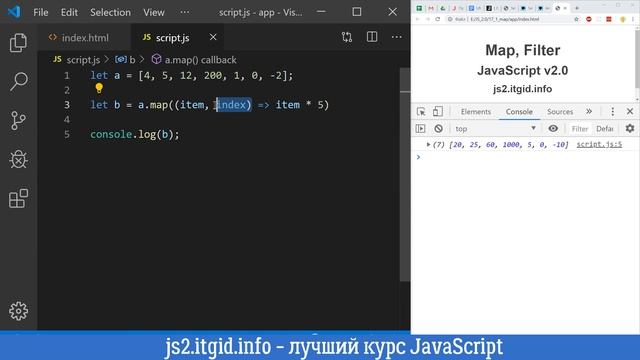Open the Selection menu
640x360 pixels.
pyautogui.click(x=110, y=12)
